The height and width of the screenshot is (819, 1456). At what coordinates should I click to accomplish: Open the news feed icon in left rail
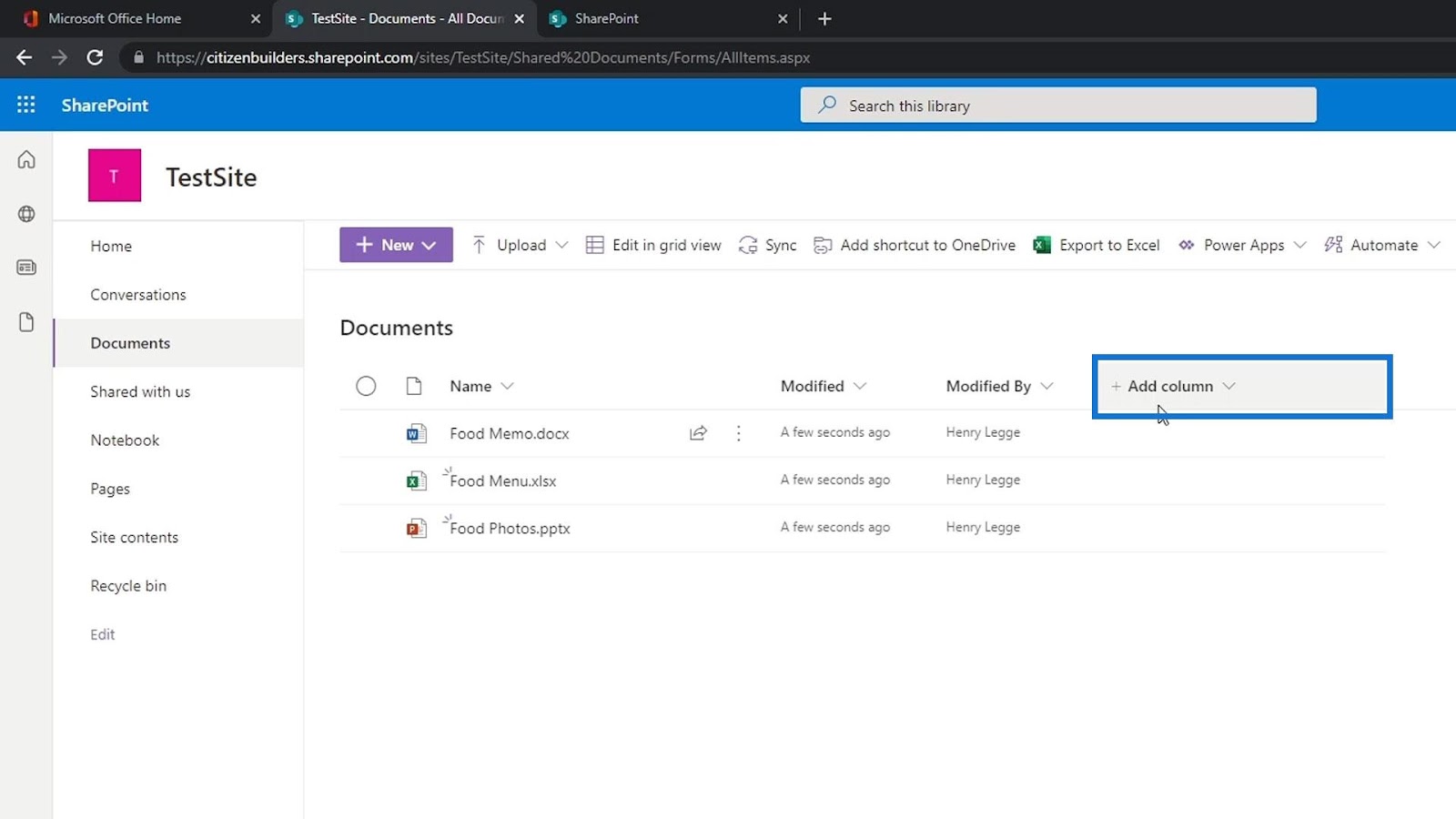click(x=26, y=268)
